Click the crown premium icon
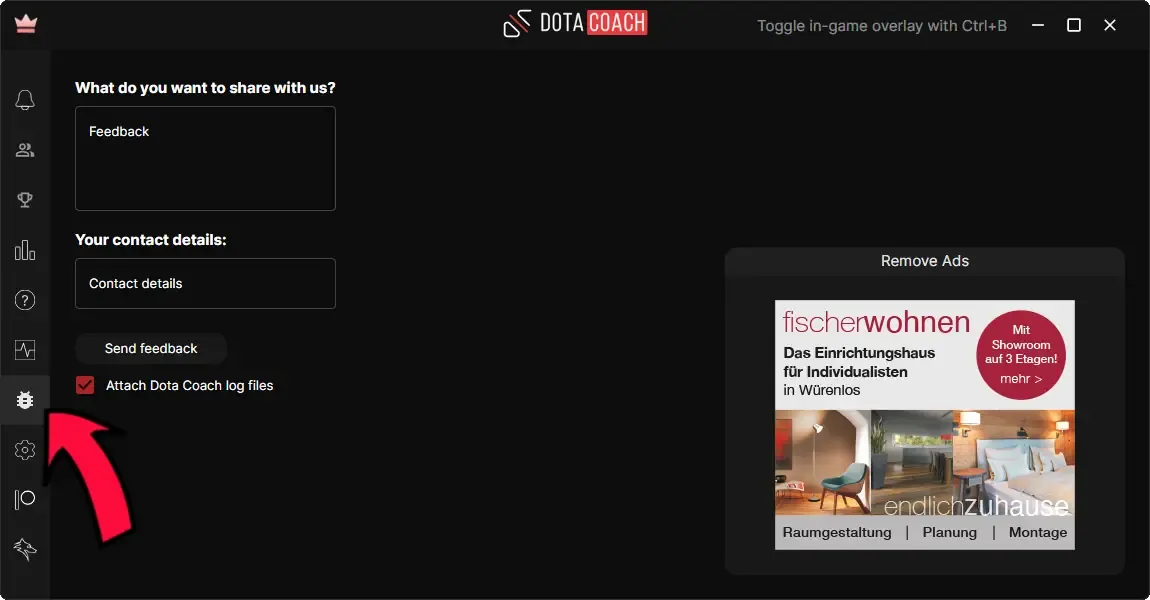The height and width of the screenshot is (600, 1150). pos(25,25)
